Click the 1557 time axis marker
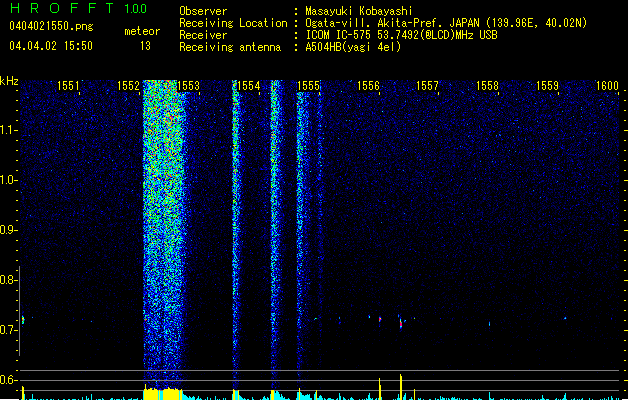Image resolution: width=629 pixels, height=400 pixels. pos(428,86)
